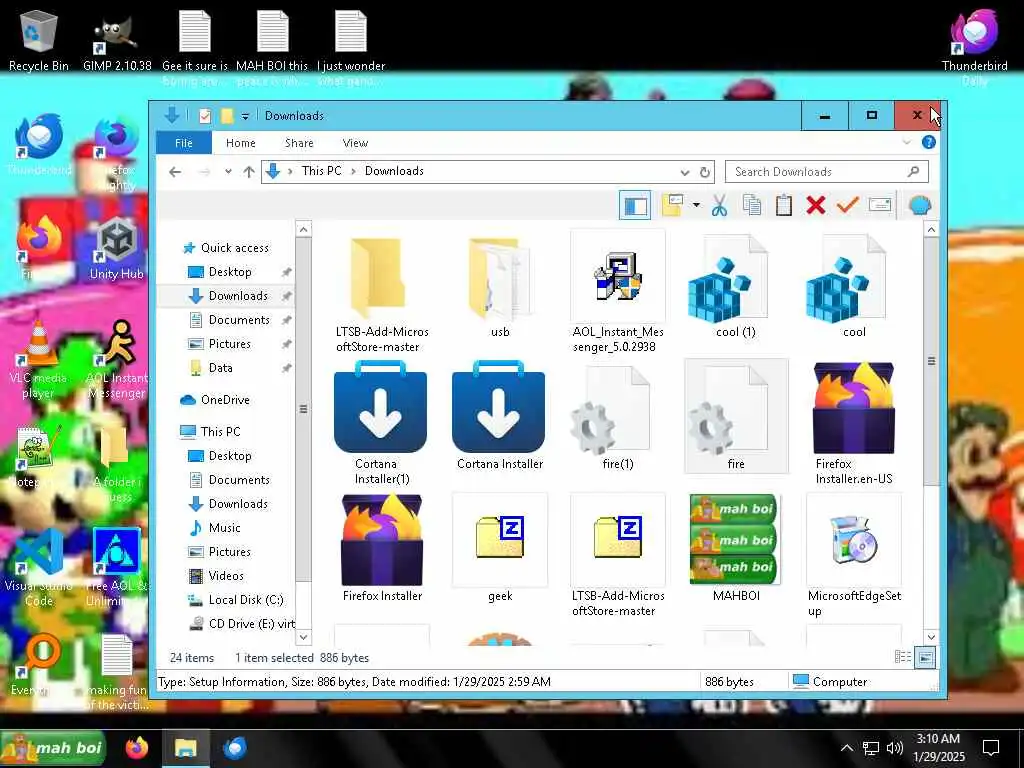Expand the ribbon with the chevron
Screen dimensions: 1024x768
906,142
